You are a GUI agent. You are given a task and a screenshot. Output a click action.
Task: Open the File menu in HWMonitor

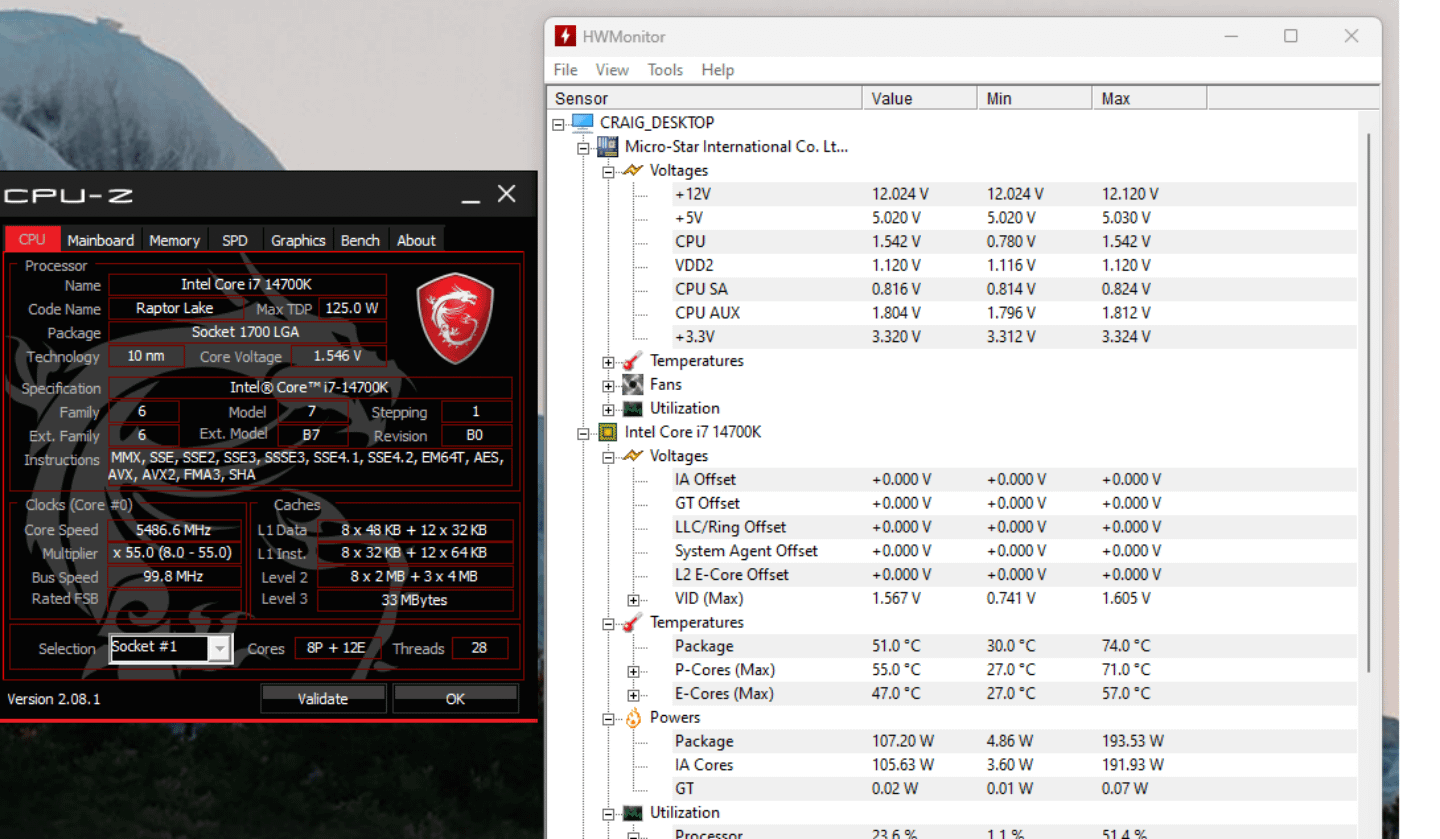tap(566, 70)
